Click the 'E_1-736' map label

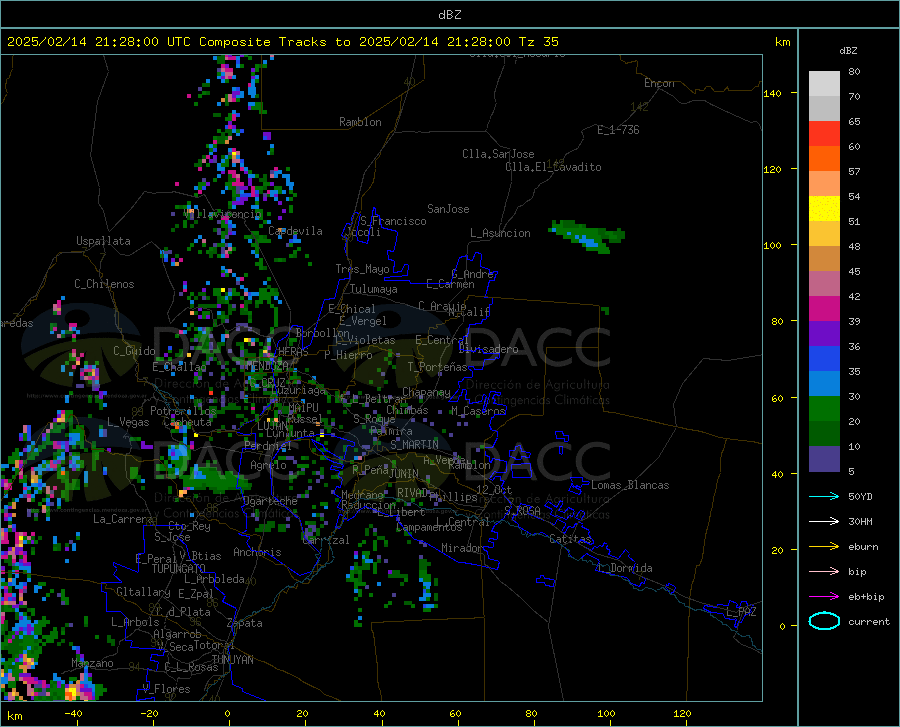click(618, 130)
